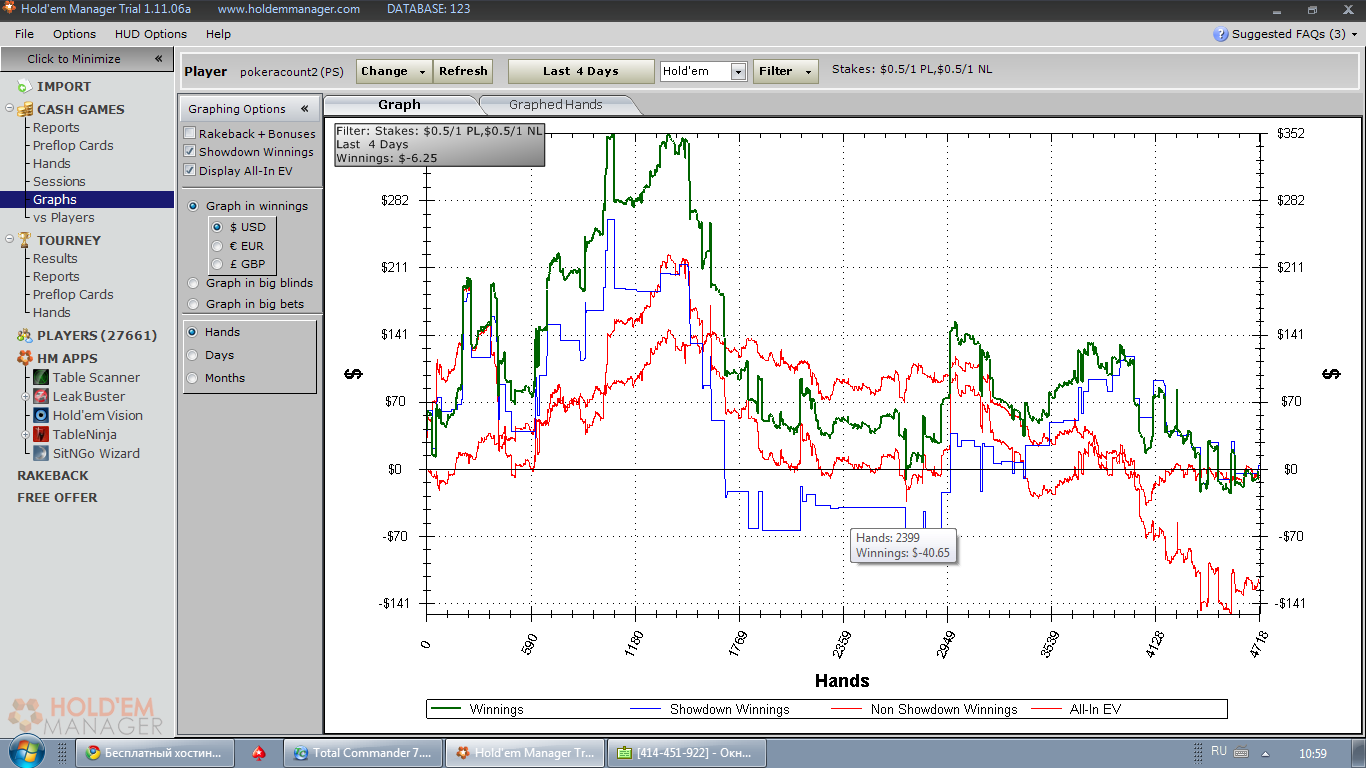The width and height of the screenshot is (1366, 768).
Task: Choose the Days radio button
Action: (193, 355)
